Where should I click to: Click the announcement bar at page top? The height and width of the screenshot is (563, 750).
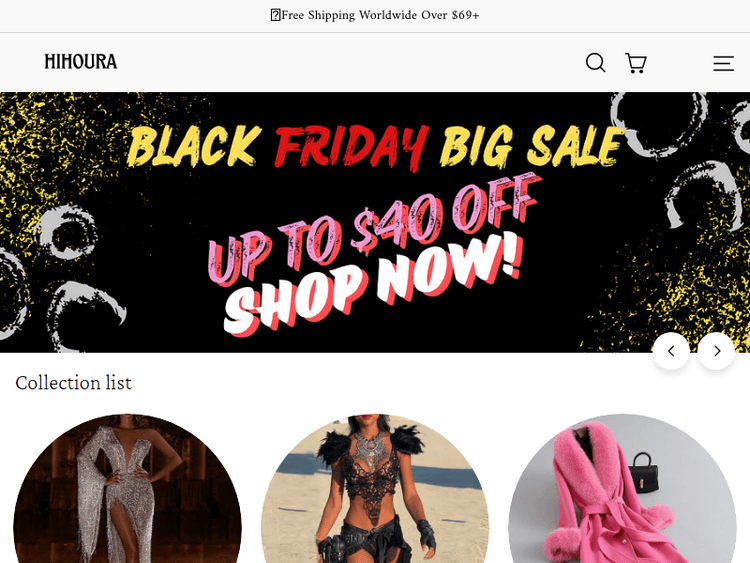click(x=375, y=16)
